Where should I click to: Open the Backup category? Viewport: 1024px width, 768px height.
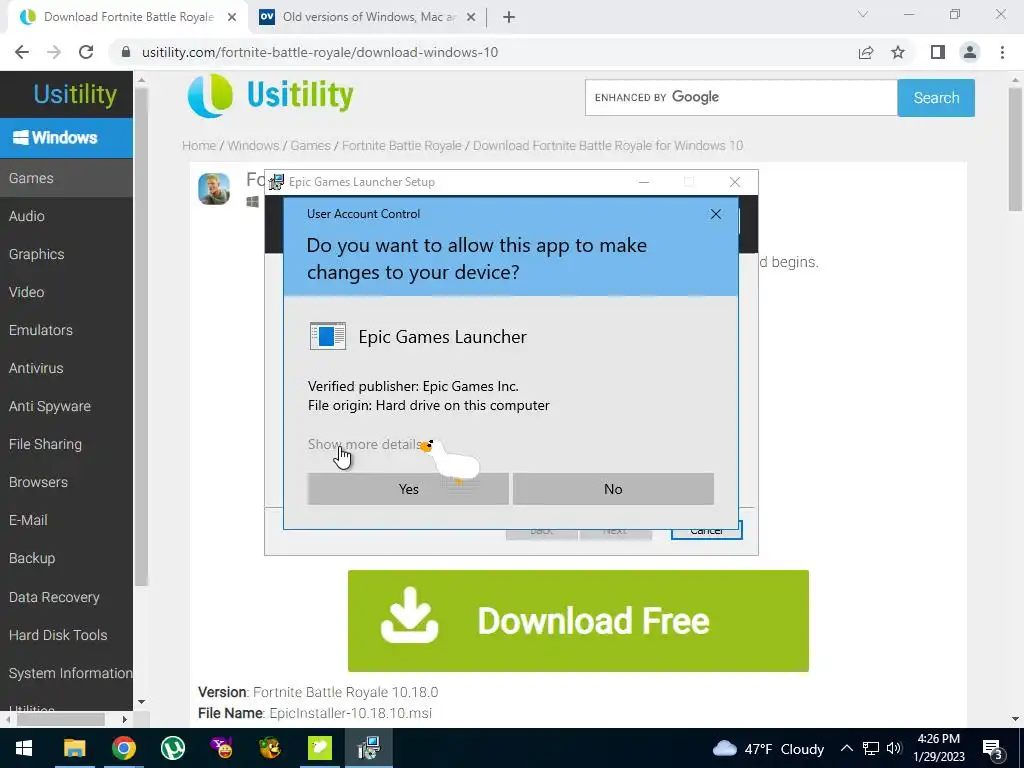[66, 558]
